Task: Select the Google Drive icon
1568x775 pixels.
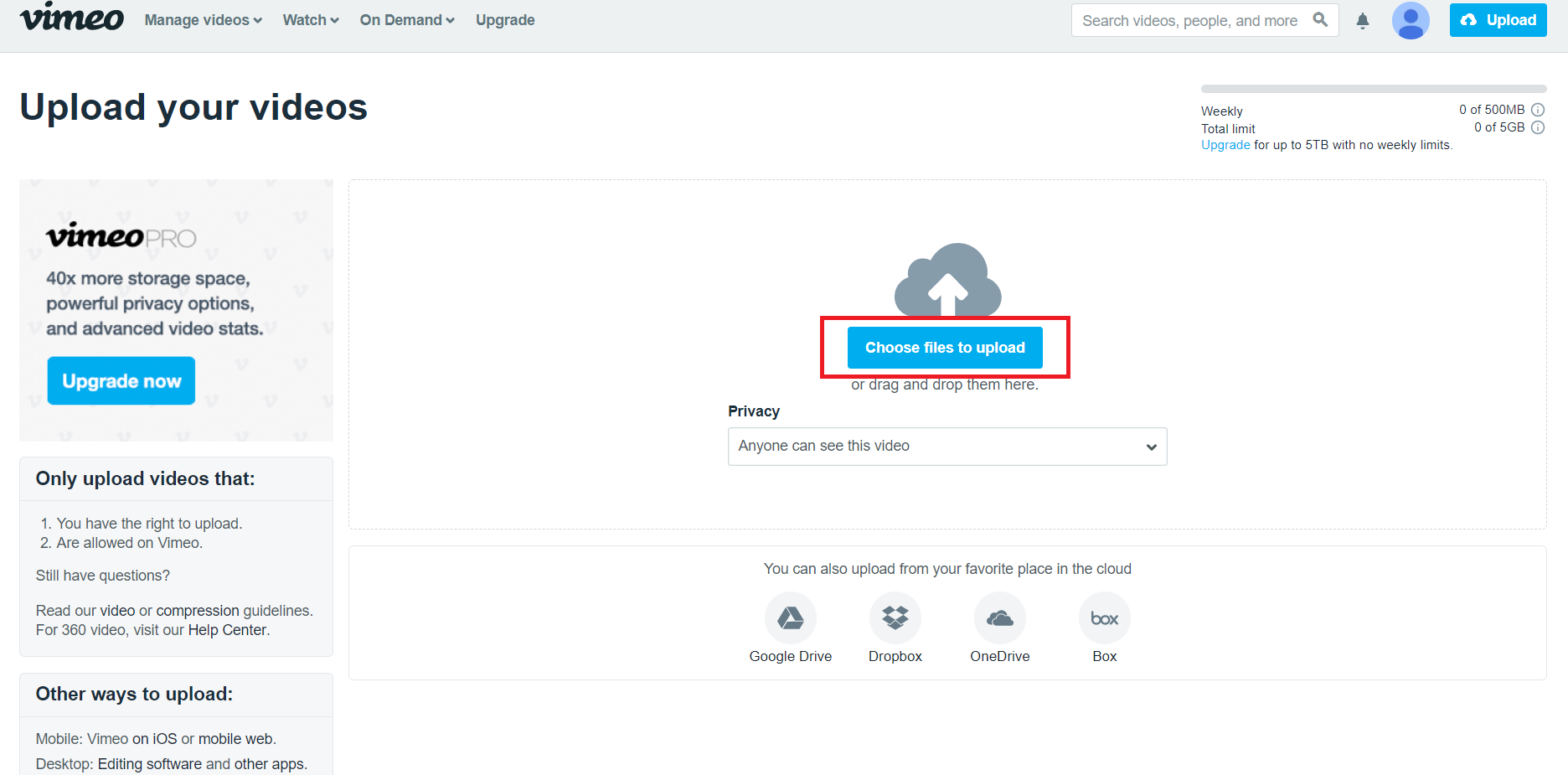Action: tap(791, 618)
